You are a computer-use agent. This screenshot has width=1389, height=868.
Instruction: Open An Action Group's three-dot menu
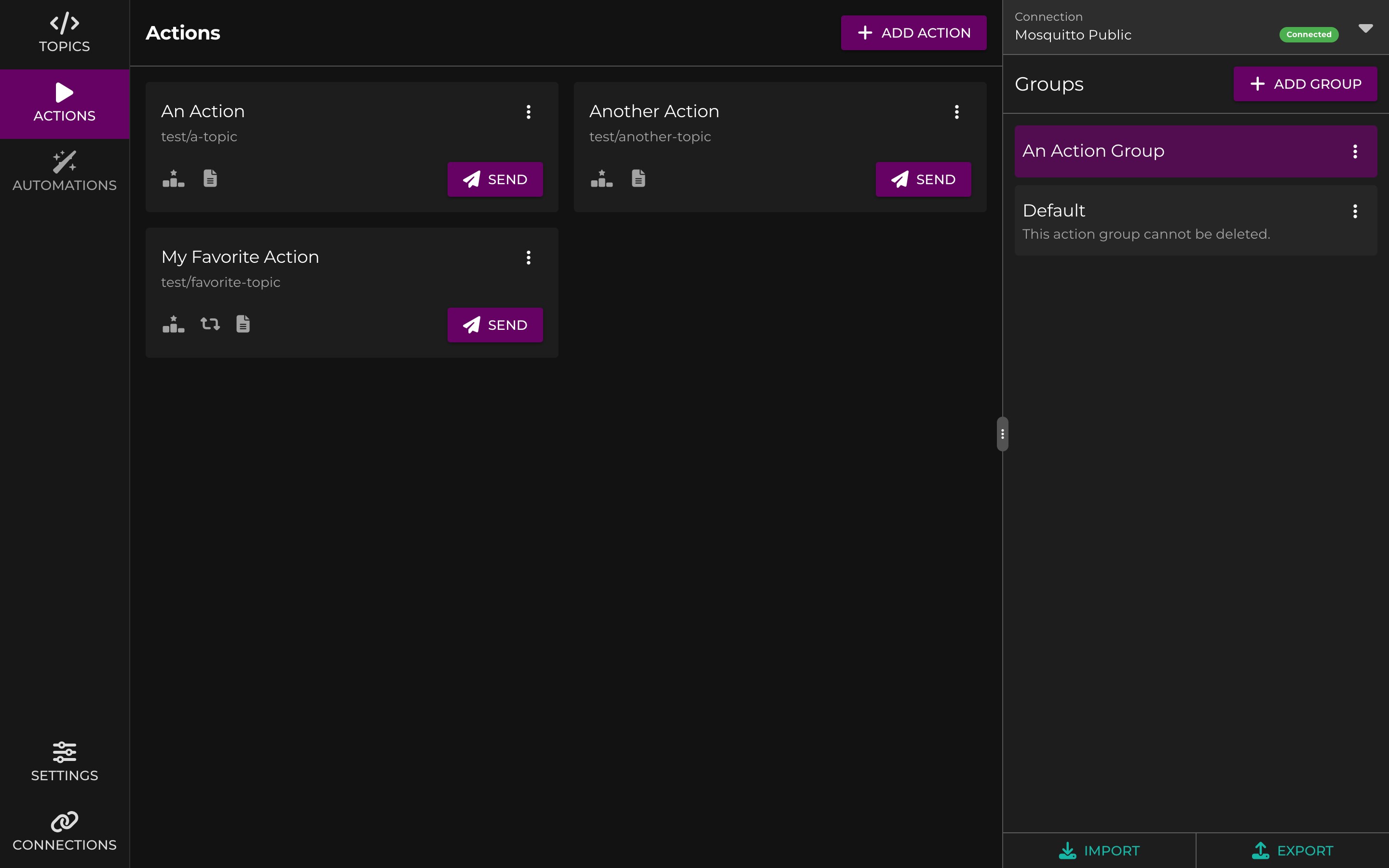pos(1355,151)
